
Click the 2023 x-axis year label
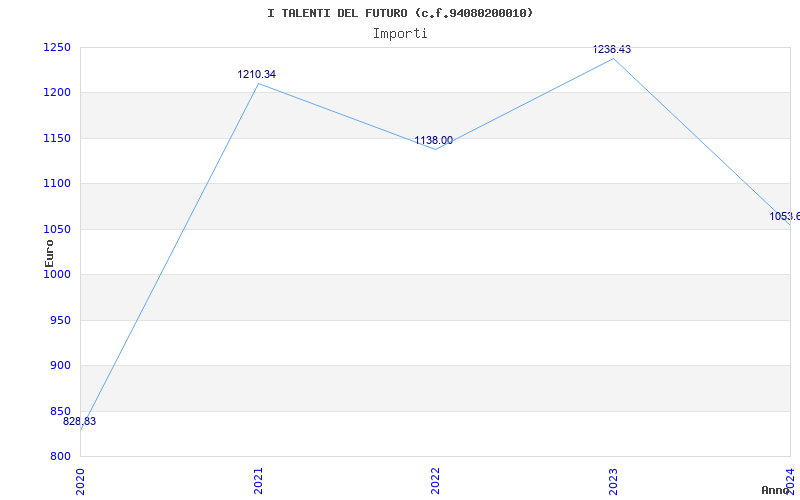pos(613,481)
